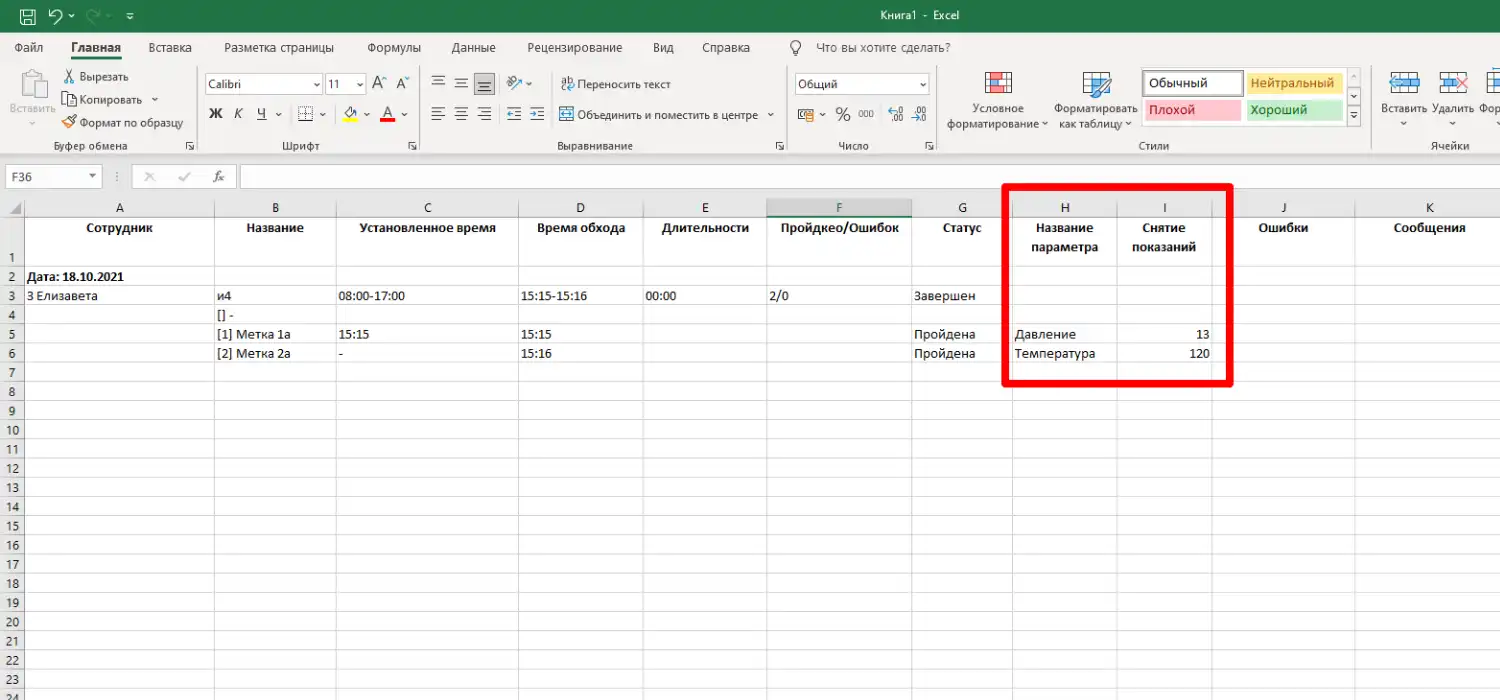This screenshot has width=1500, height=700.
Task: Click the percent style icon
Action: 842,114
